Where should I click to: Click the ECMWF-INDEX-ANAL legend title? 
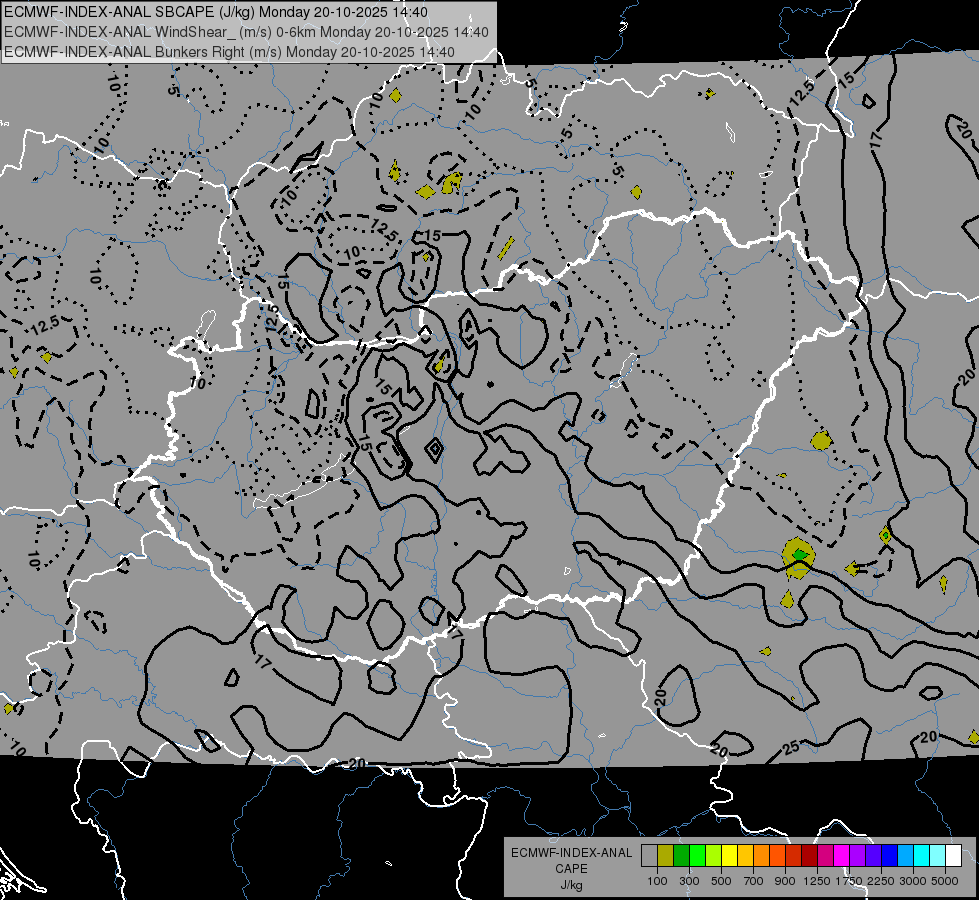(x=571, y=853)
